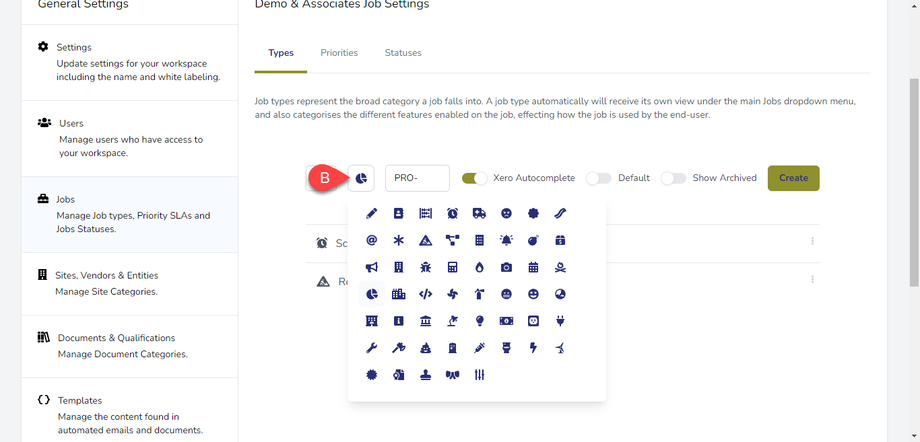Choose the ambulance icon
This screenshot has width=920, height=442.
479,213
